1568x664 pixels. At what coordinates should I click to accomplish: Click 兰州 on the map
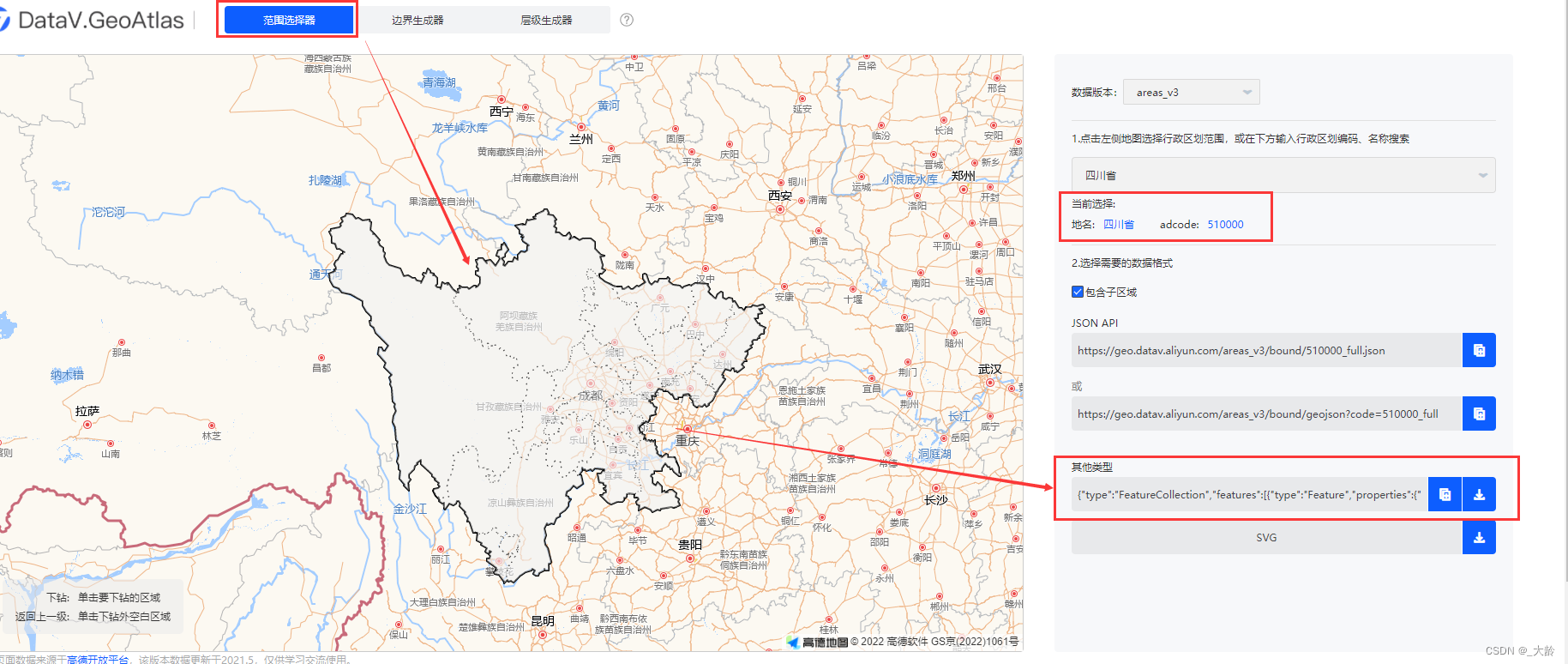pos(581,138)
